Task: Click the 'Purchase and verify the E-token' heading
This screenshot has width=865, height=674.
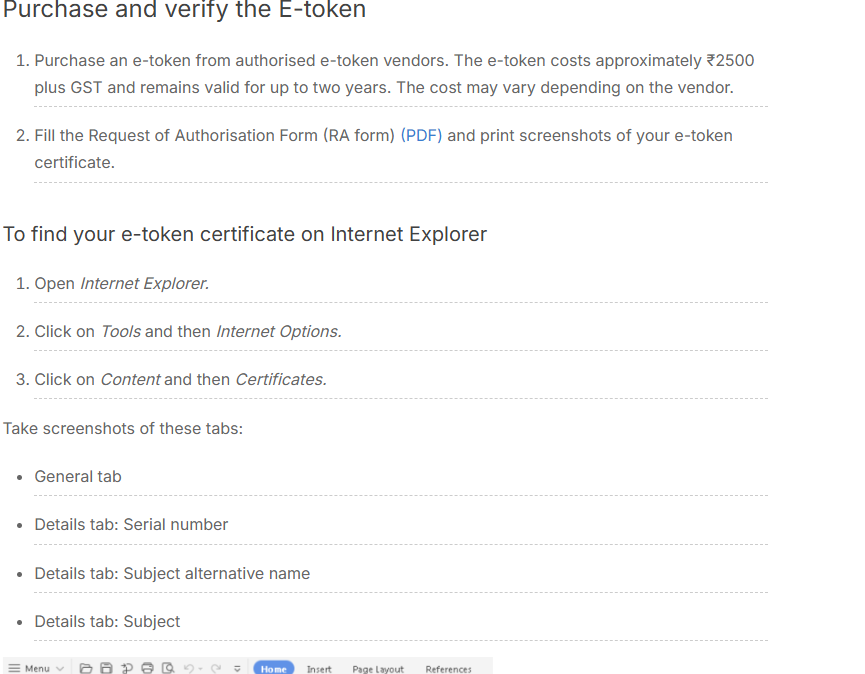Action: click(x=184, y=9)
